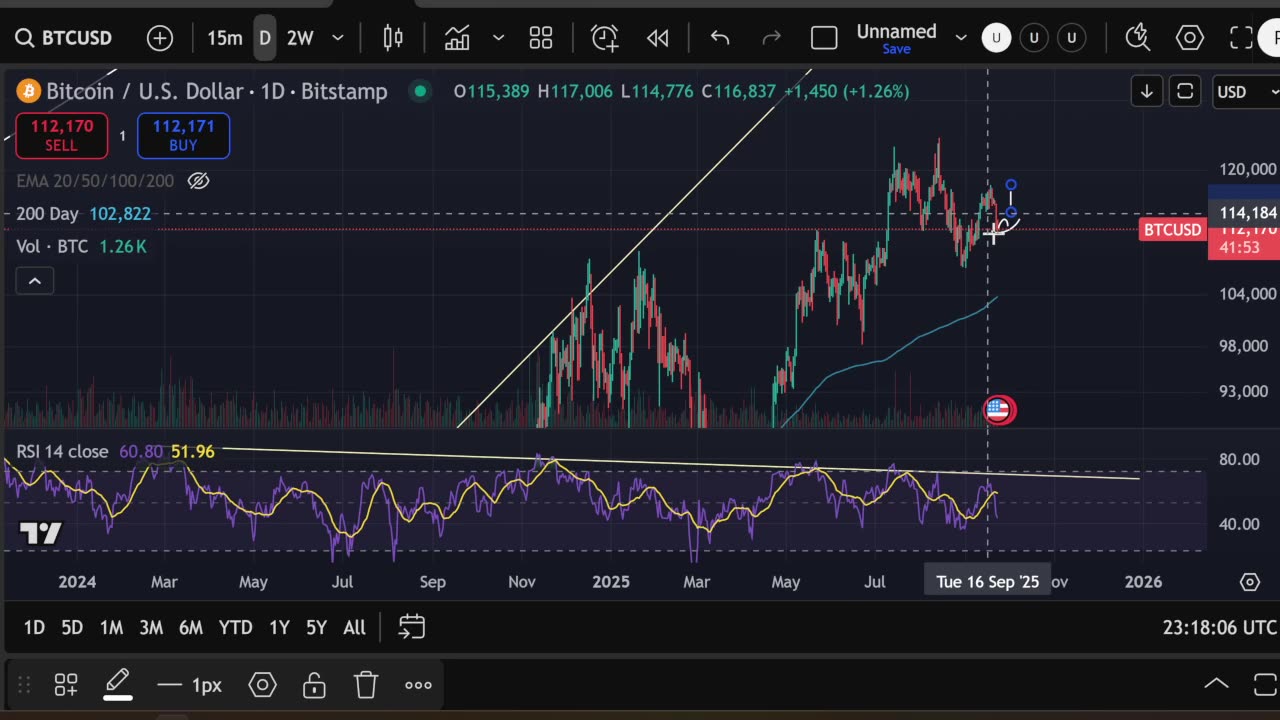Screen dimensions: 1280x720
Task: Click the red BTCUSD price label
Action: coord(1172,230)
